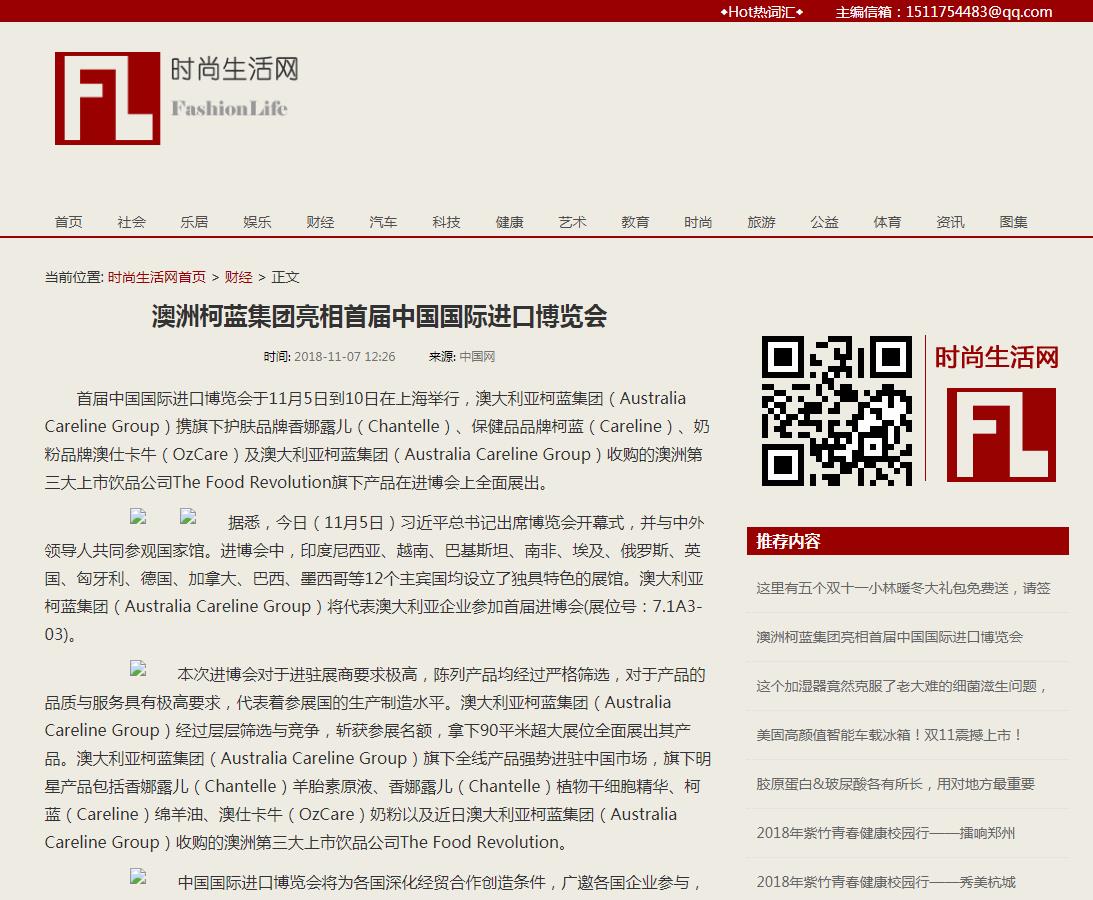Open recommended link 澳洲柯蓝集团亮相首届中国国际进口博览会

(889, 637)
